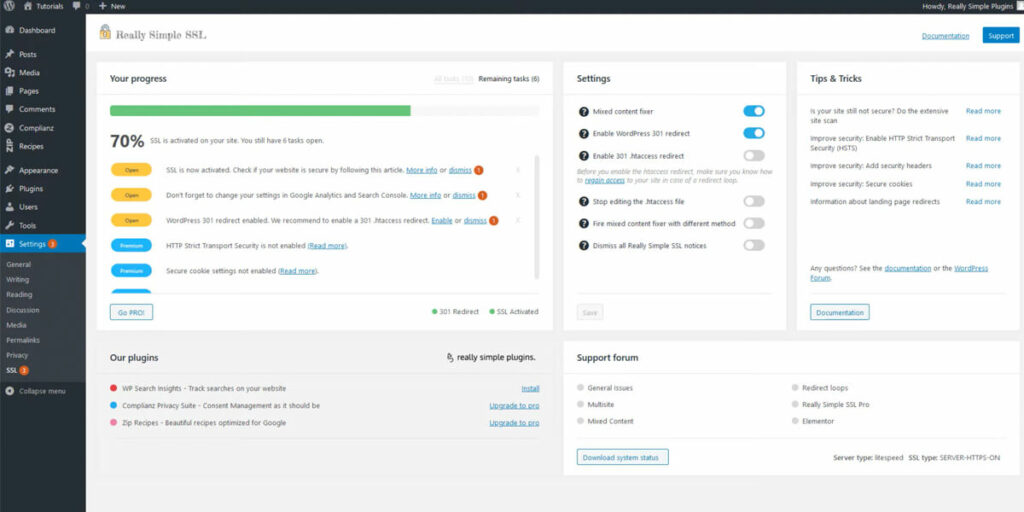Click the blue Support button
Viewport: 1024px width, 512px height.
pyautogui.click(x=1000, y=36)
